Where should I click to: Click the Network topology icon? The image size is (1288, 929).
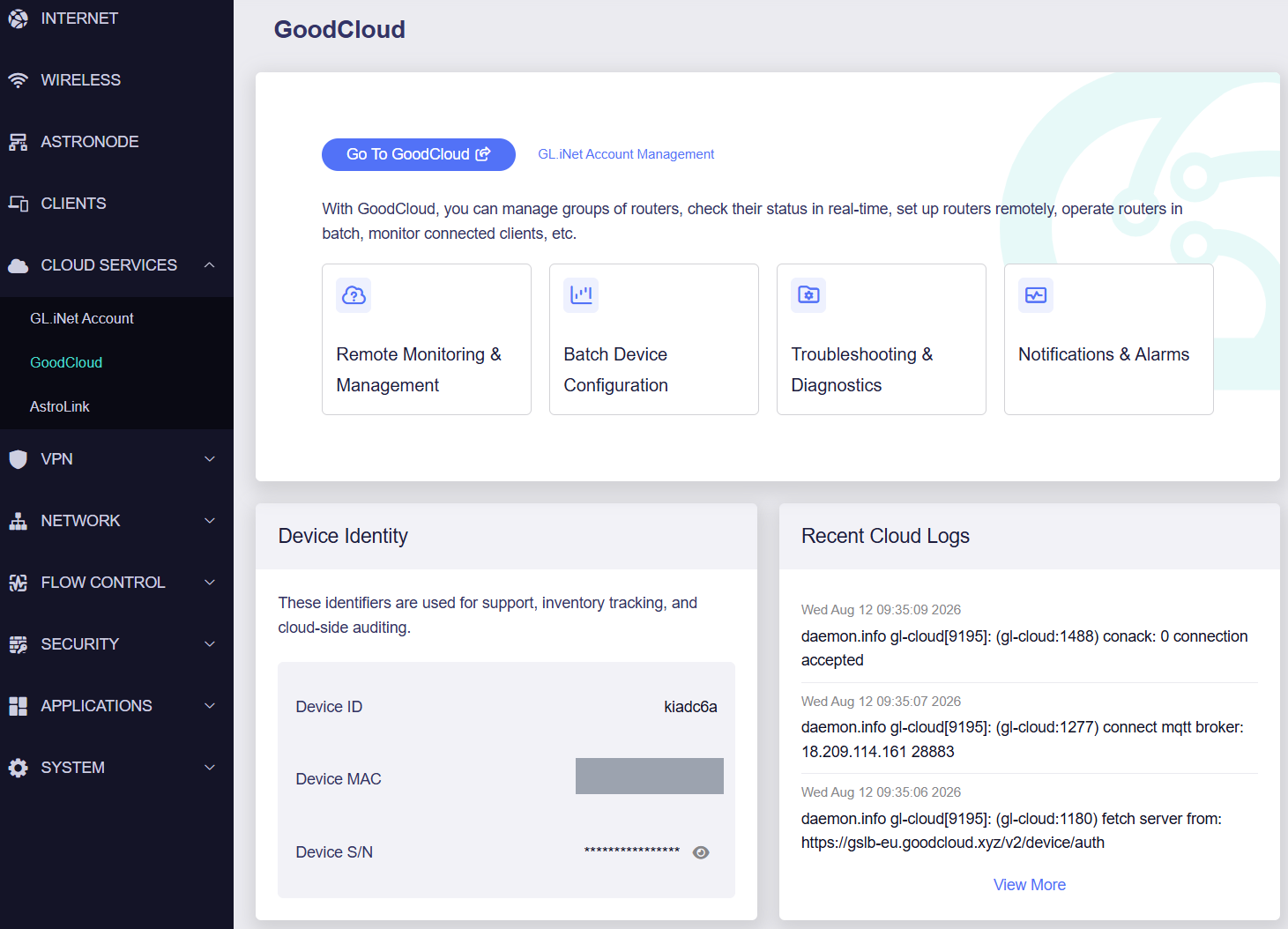(x=18, y=521)
